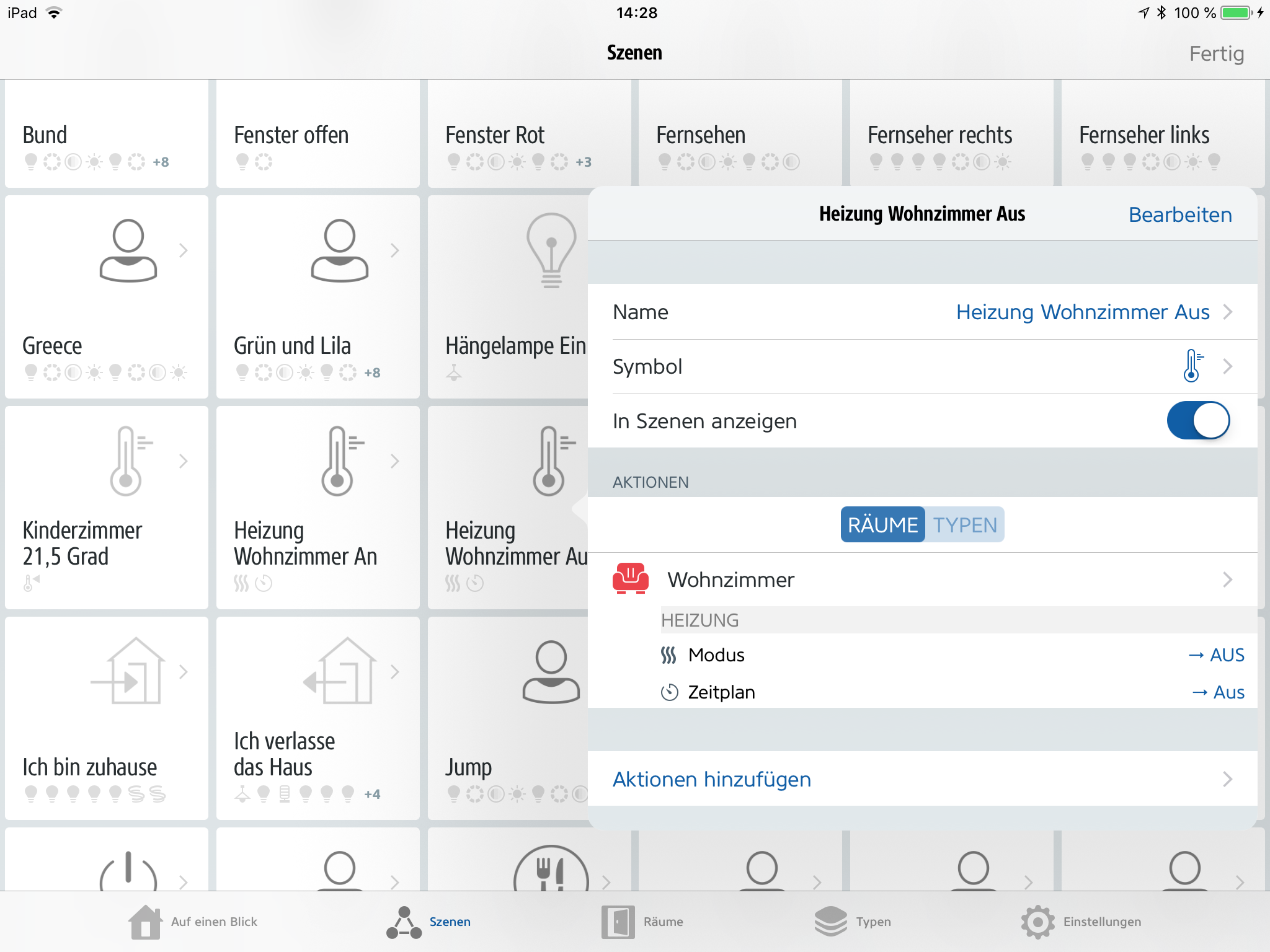Open the Aktionen hinzufügen chevron
This screenshot has height=952, width=1270.
coord(1227,779)
